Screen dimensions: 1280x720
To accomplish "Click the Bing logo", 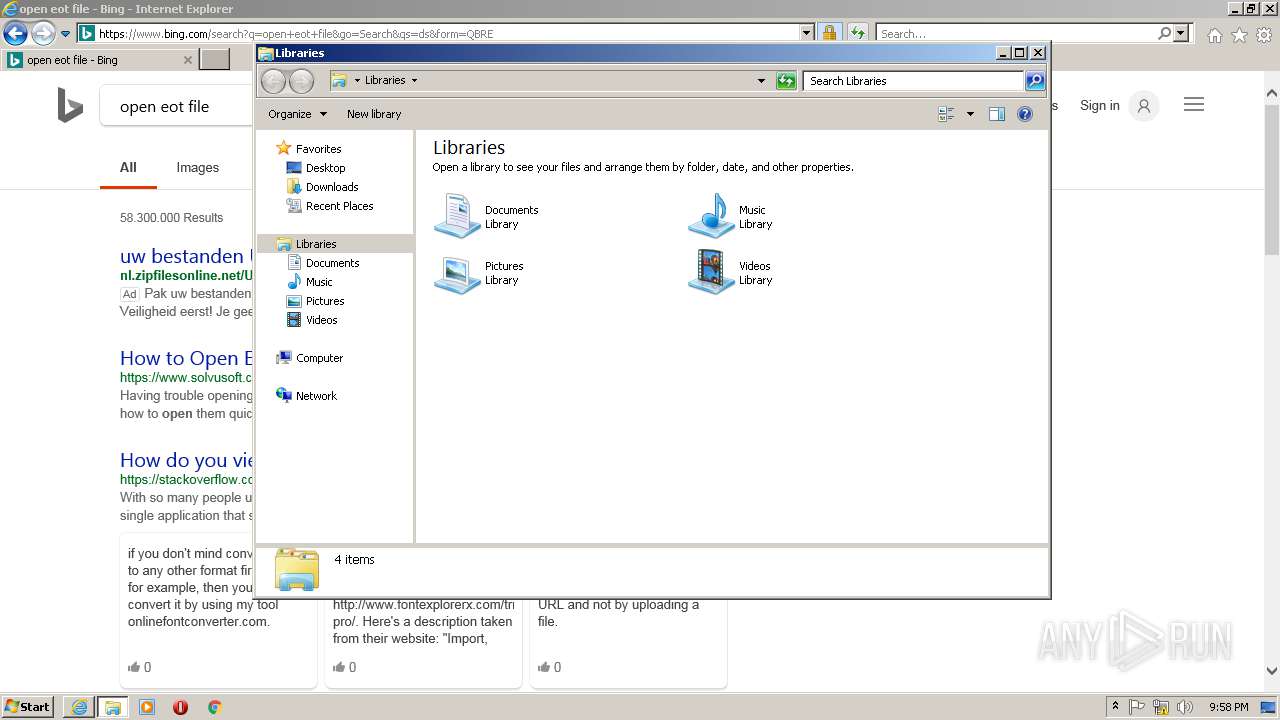I will [x=70, y=105].
